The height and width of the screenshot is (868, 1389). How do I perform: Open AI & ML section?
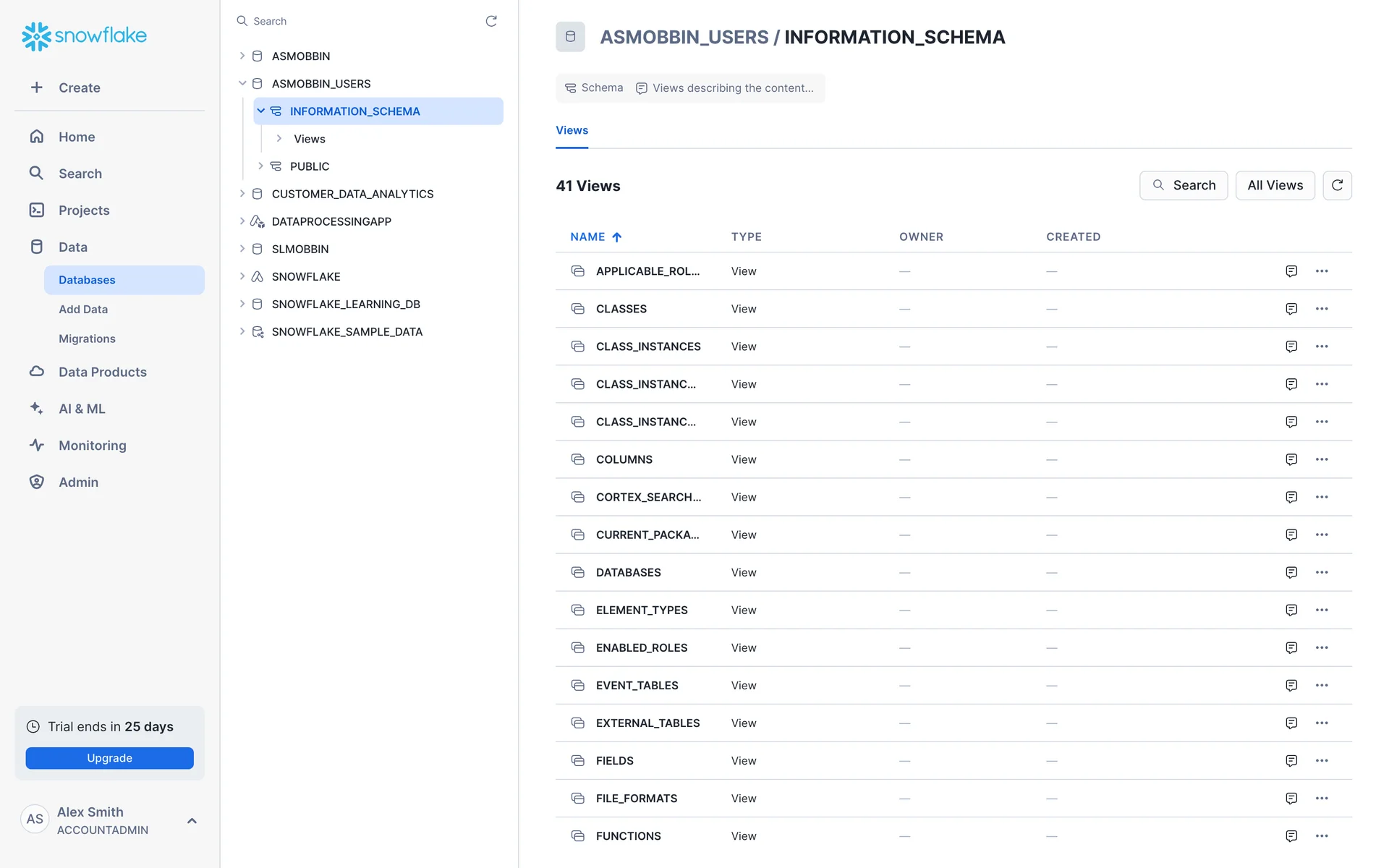point(81,409)
